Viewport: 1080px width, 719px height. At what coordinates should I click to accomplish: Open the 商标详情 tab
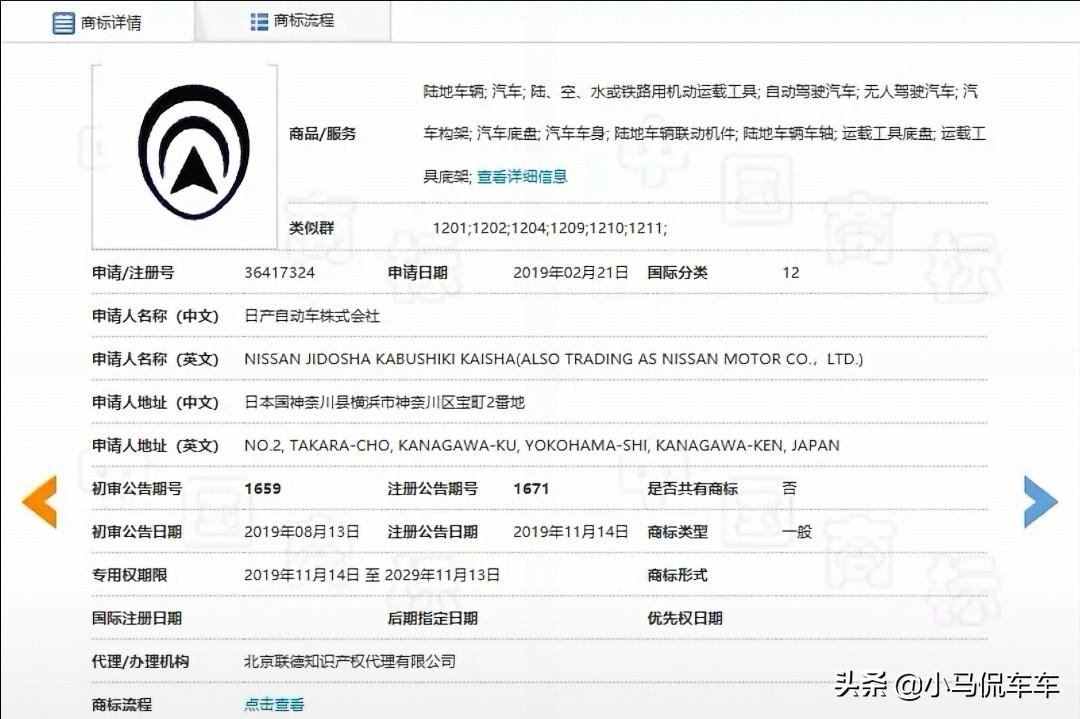tap(97, 22)
